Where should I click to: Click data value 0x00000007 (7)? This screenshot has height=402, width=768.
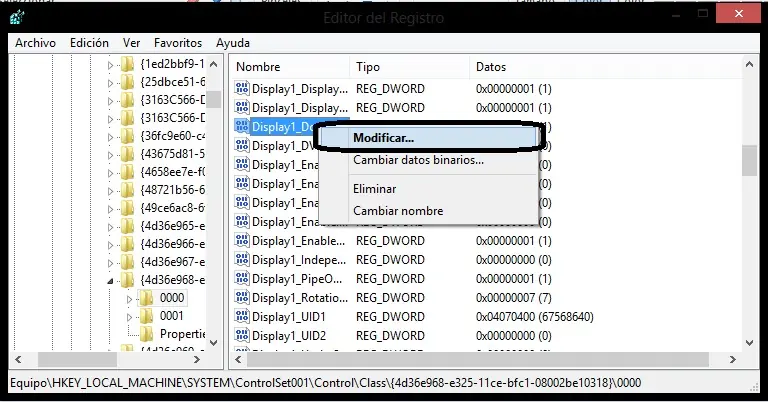[513, 298]
